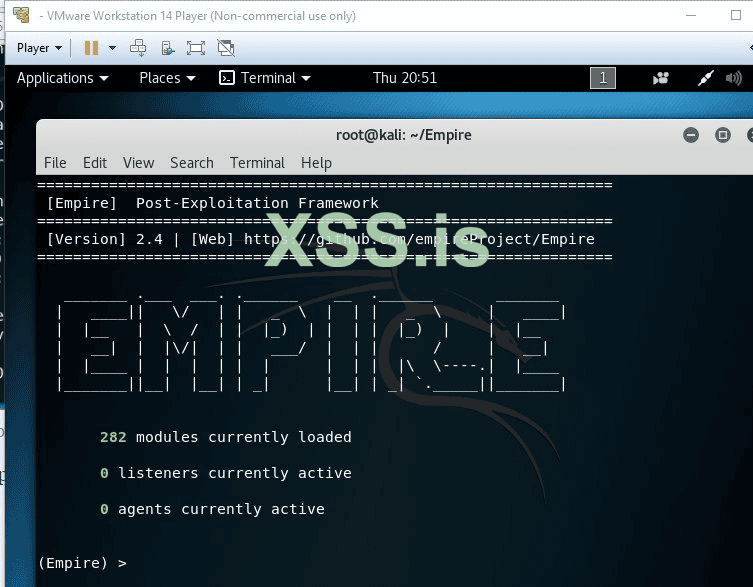Click the '282 modules currently loaded' line
Image resolution: width=753 pixels, height=587 pixels.
tap(226, 437)
